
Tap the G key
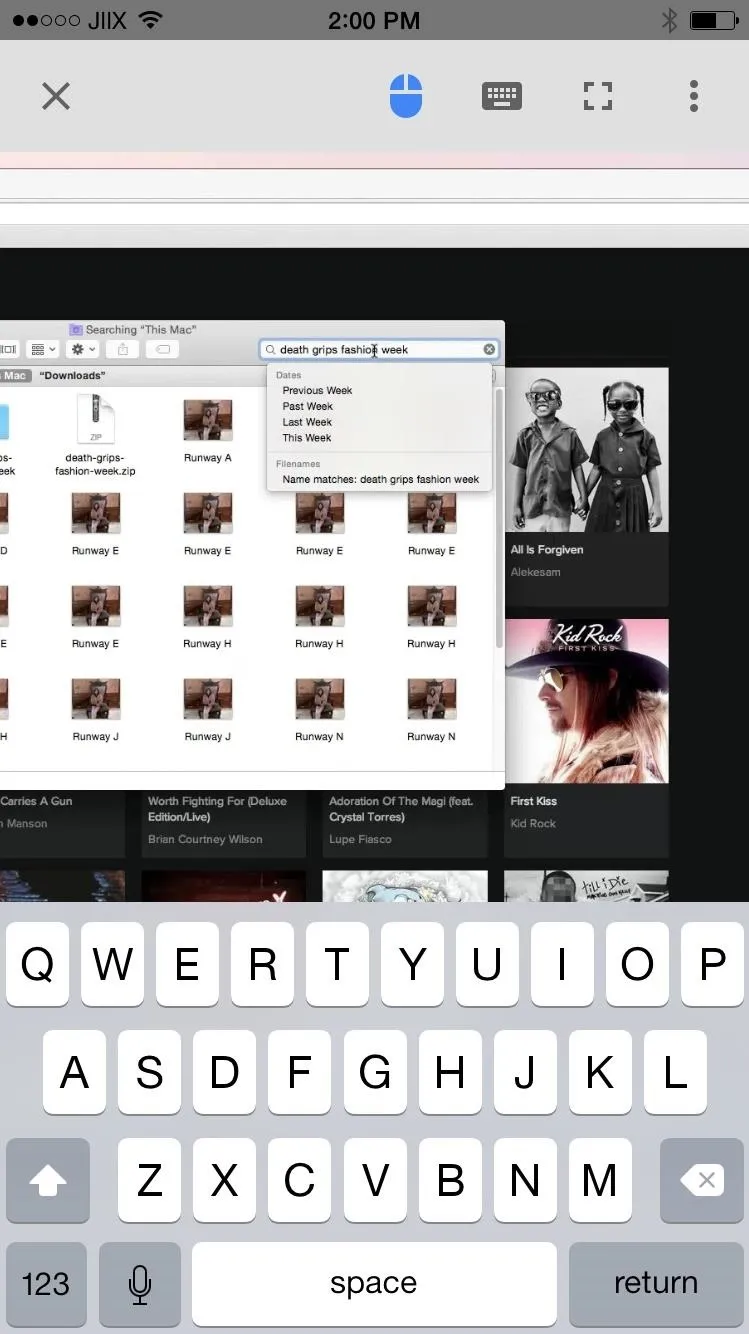(x=374, y=1072)
